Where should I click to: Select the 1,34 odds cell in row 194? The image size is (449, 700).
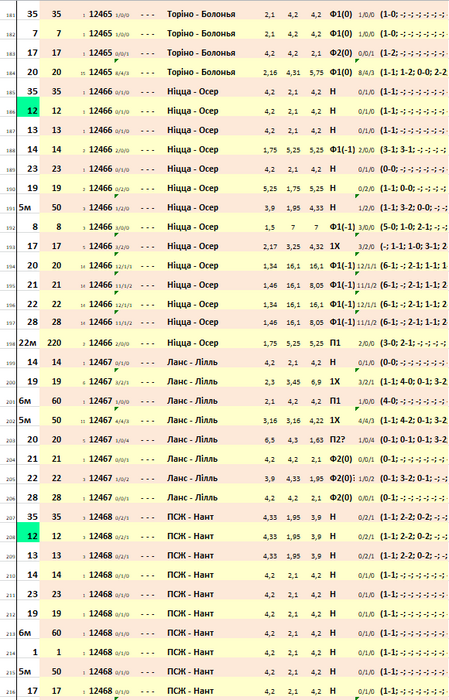tap(270, 266)
